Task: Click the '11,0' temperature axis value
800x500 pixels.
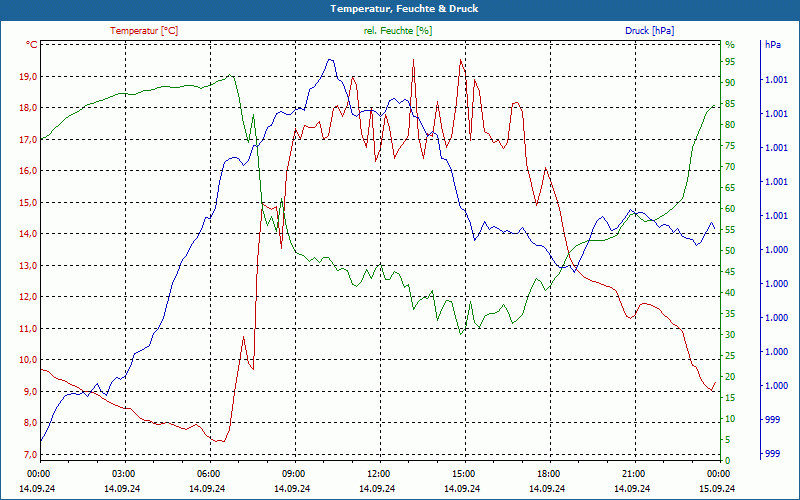Action: click(x=29, y=329)
